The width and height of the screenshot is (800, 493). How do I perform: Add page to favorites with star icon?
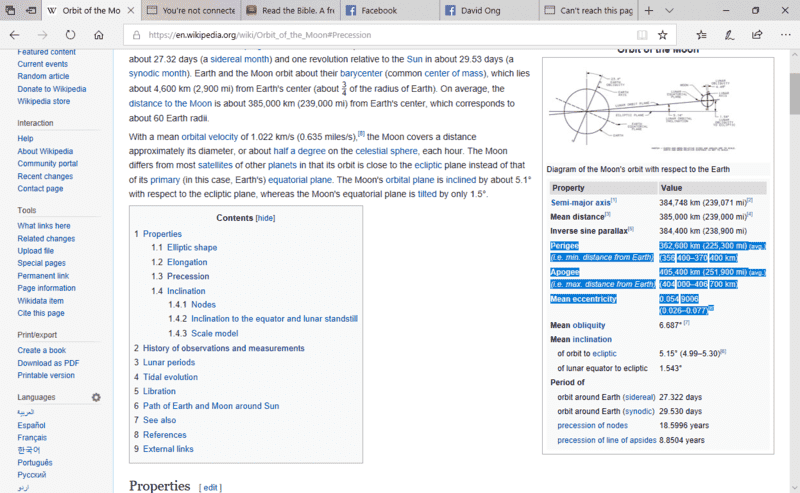(x=662, y=35)
